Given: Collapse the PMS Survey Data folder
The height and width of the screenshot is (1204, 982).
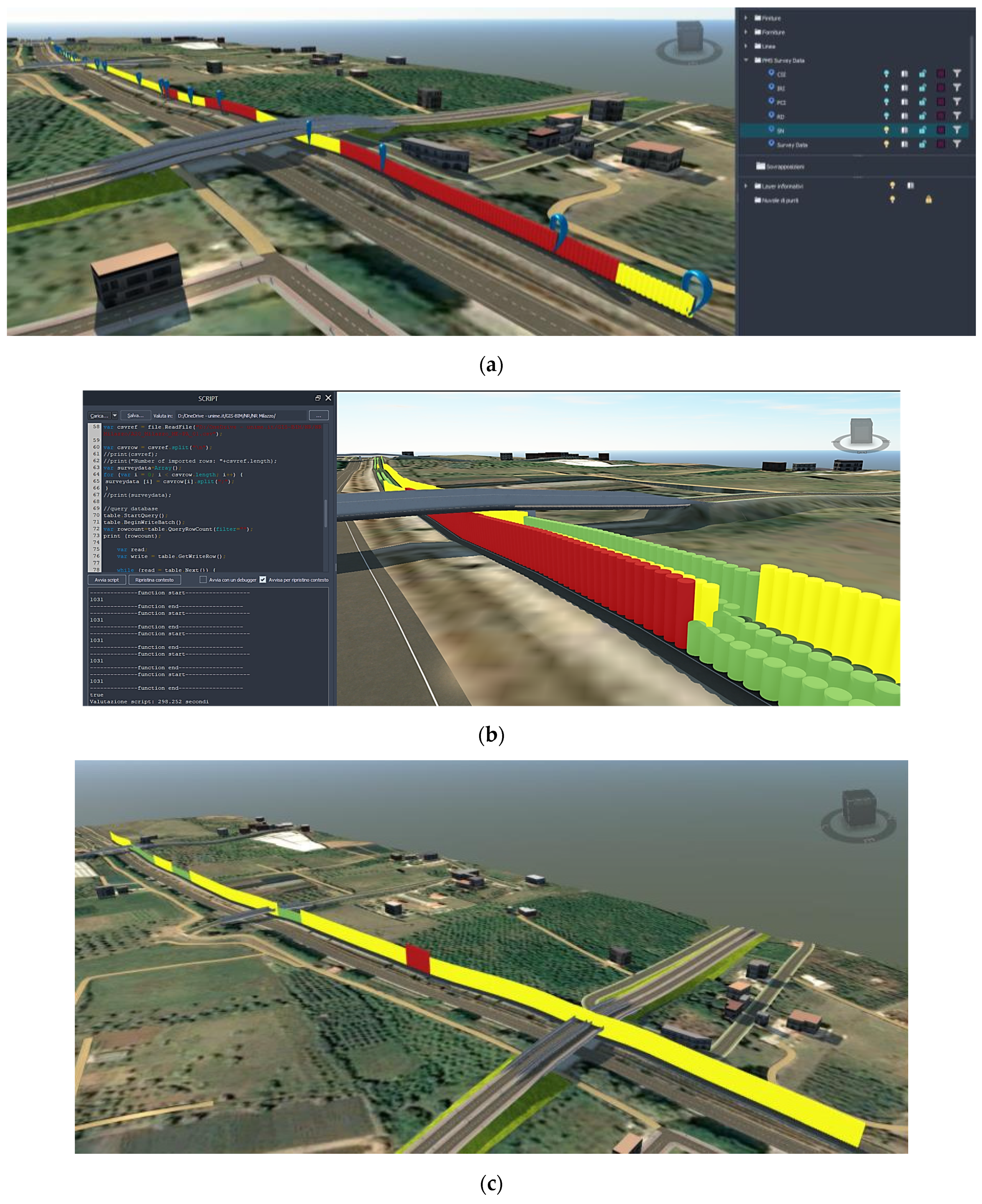Looking at the screenshot, I should [746, 60].
